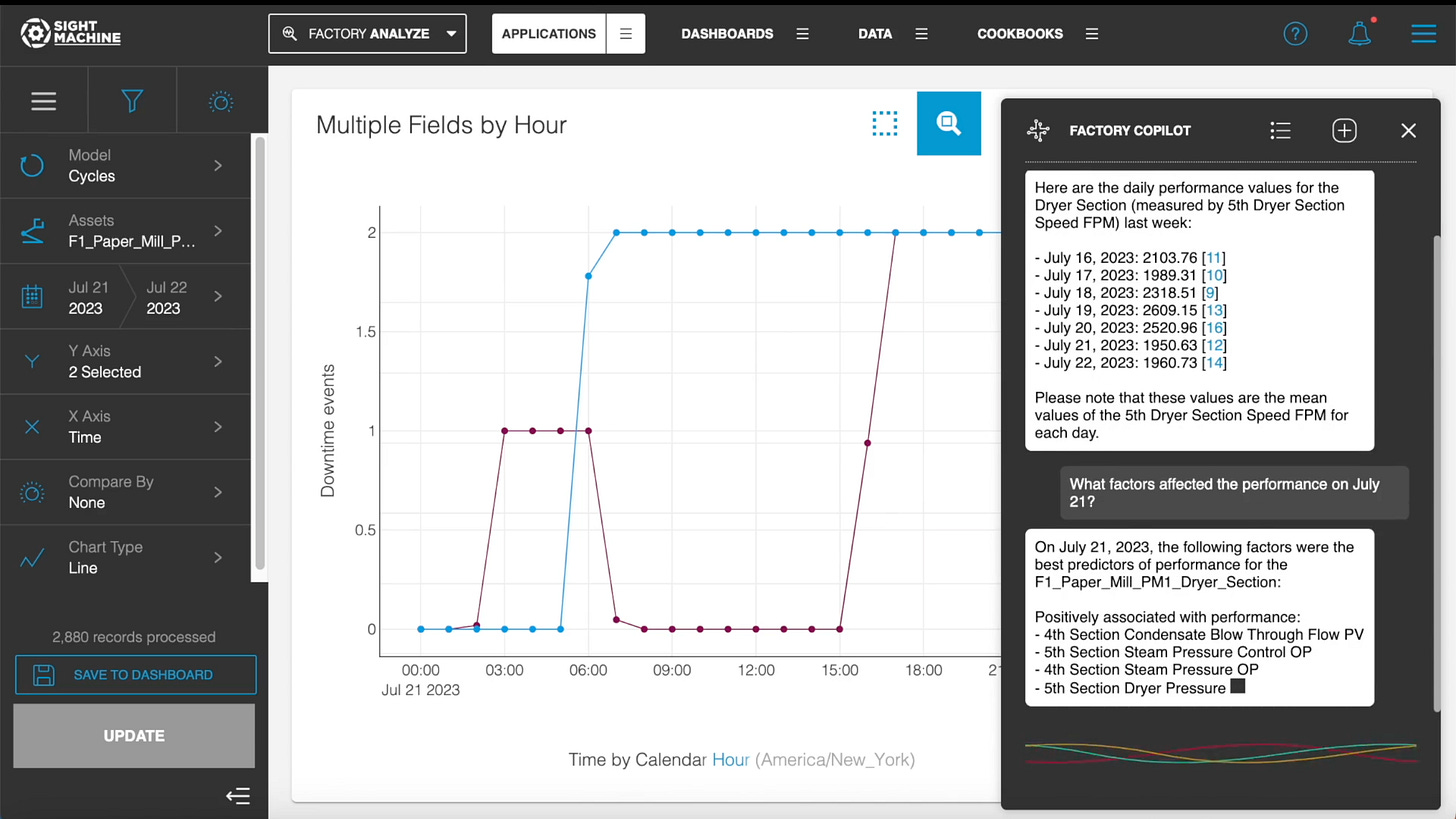The image size is (1456, 819).
Task: Open the help question mark icon
Action: (x=1295, y=33)
